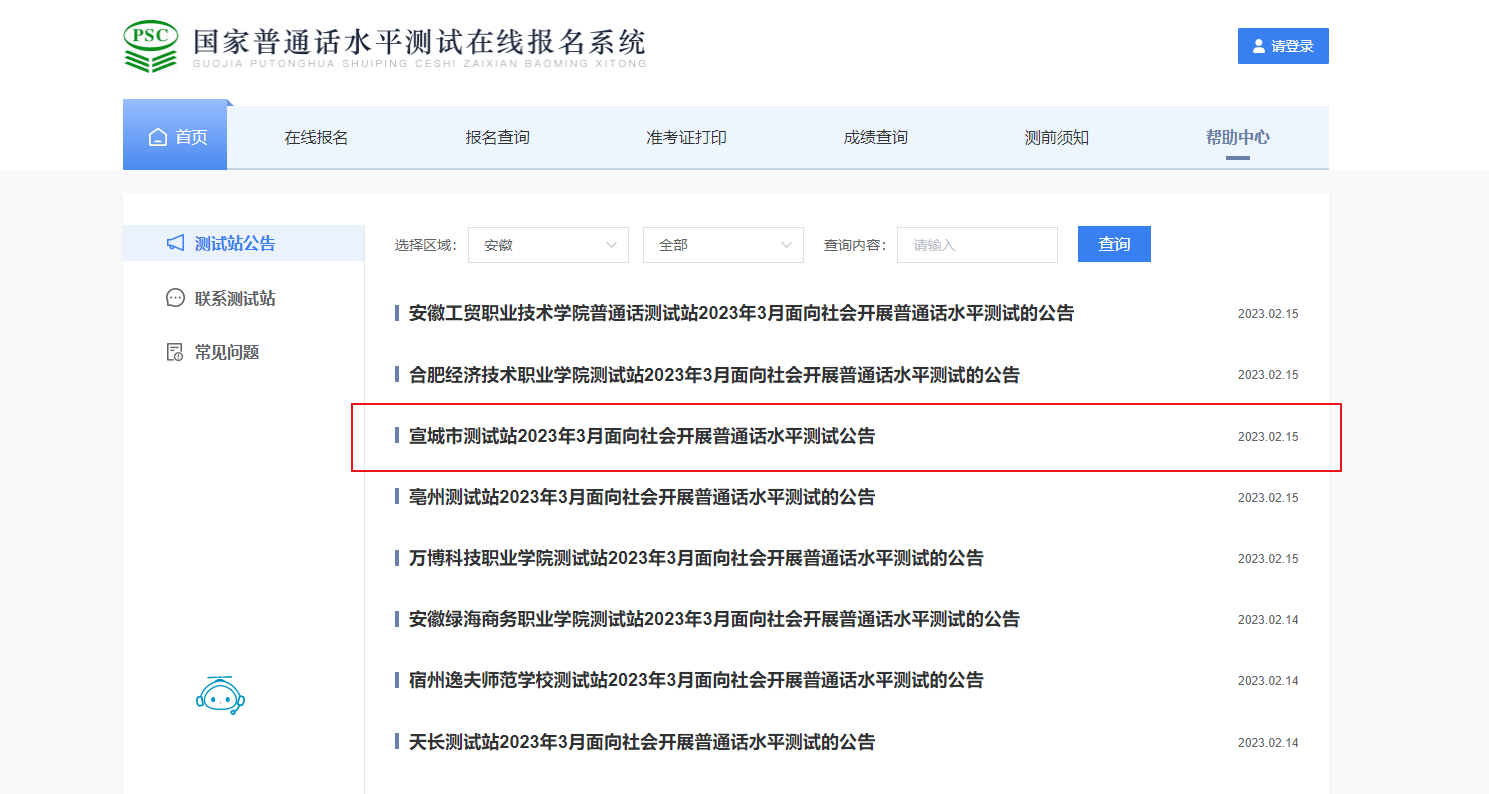This screenshot has height=794, width=1489.
Task: Open the 亳州测试站 announcement
Action: point(642,497)
